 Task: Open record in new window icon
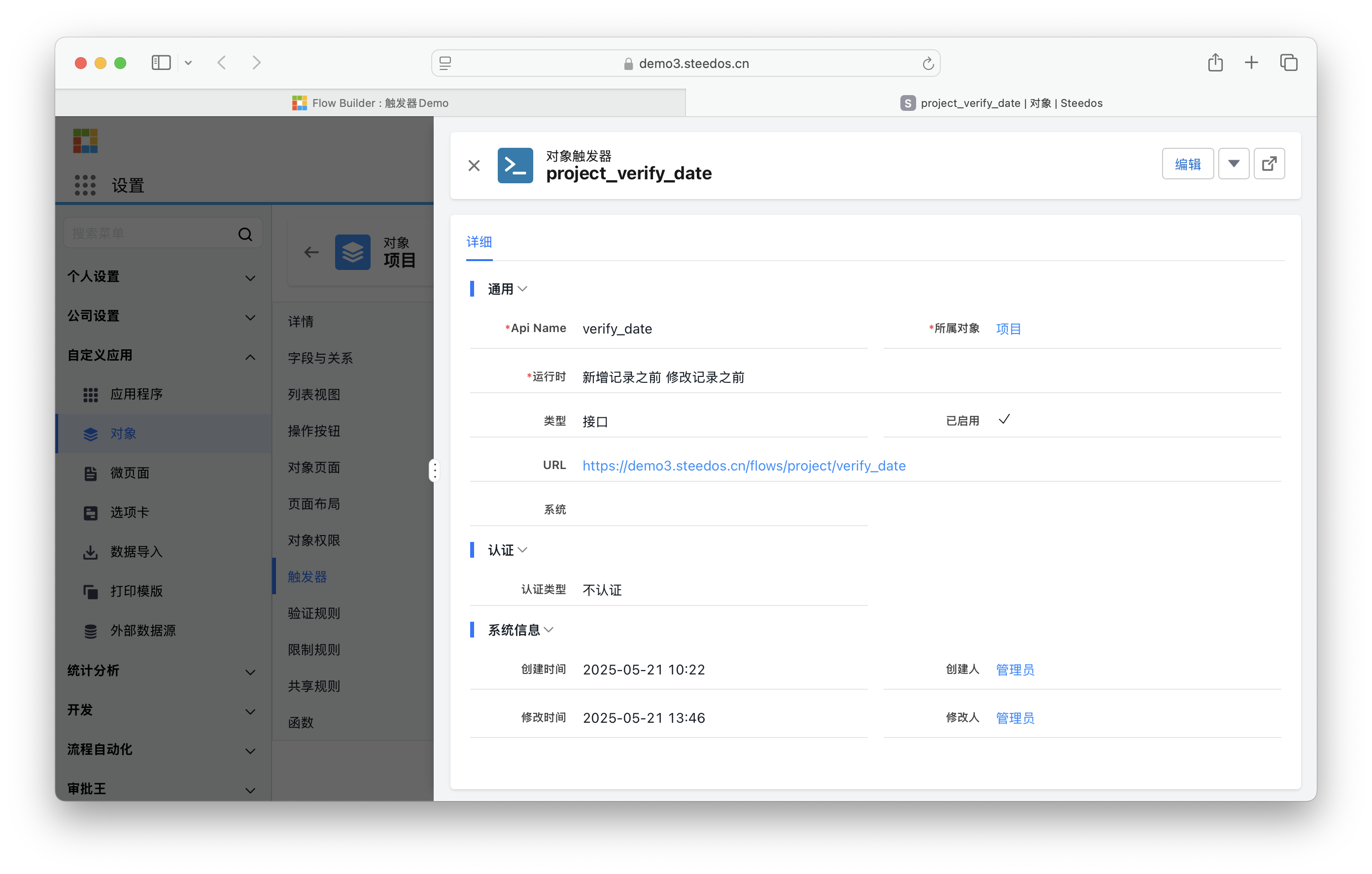[x=1269, y=164]
